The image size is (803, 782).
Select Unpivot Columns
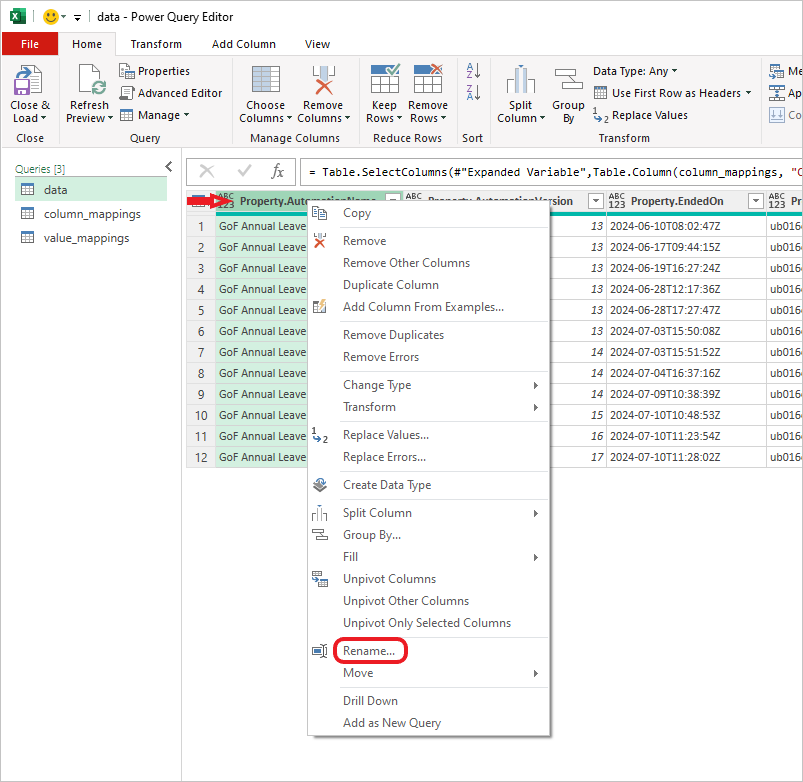point(429,579)
